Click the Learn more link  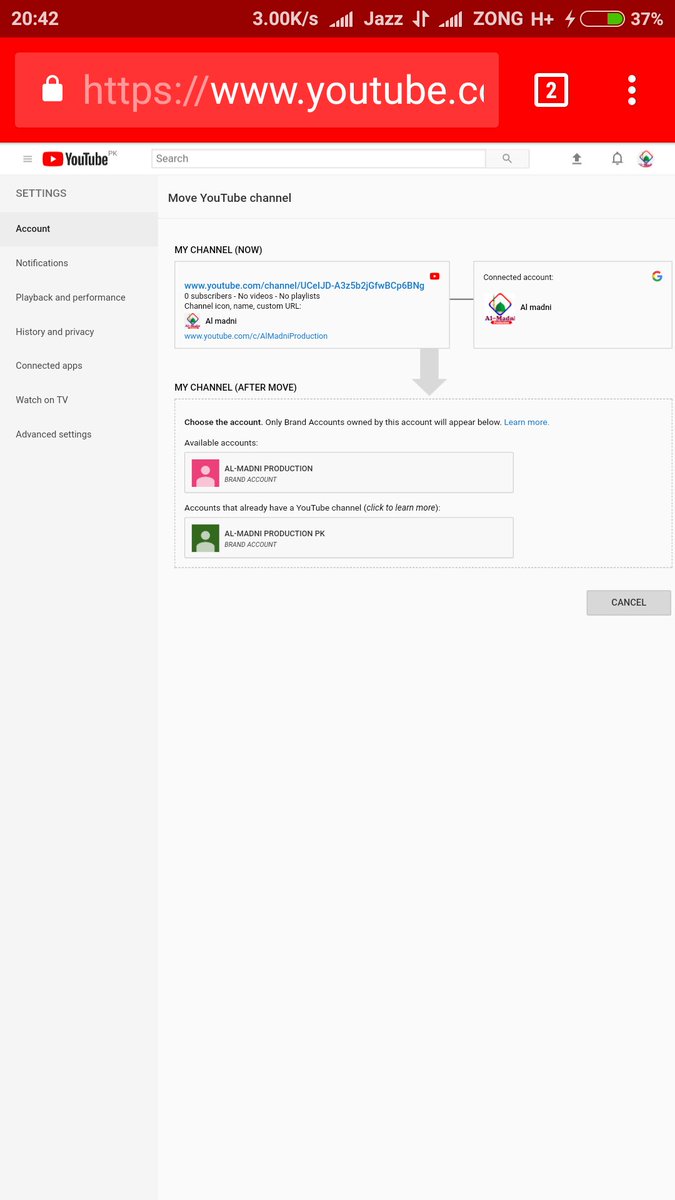[x=527, y=422]
